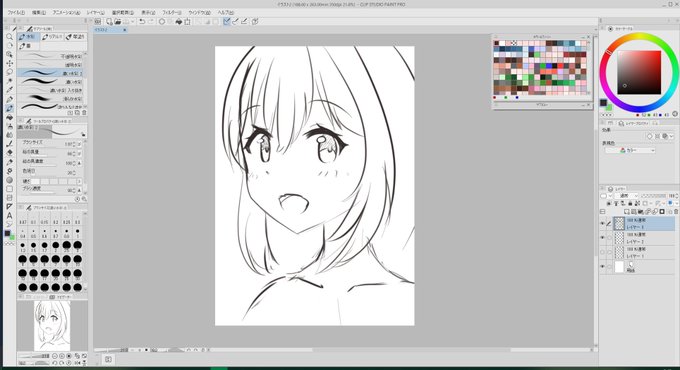Delete sub tool with trash icon
680x370 pixels.
click(84, 113)
